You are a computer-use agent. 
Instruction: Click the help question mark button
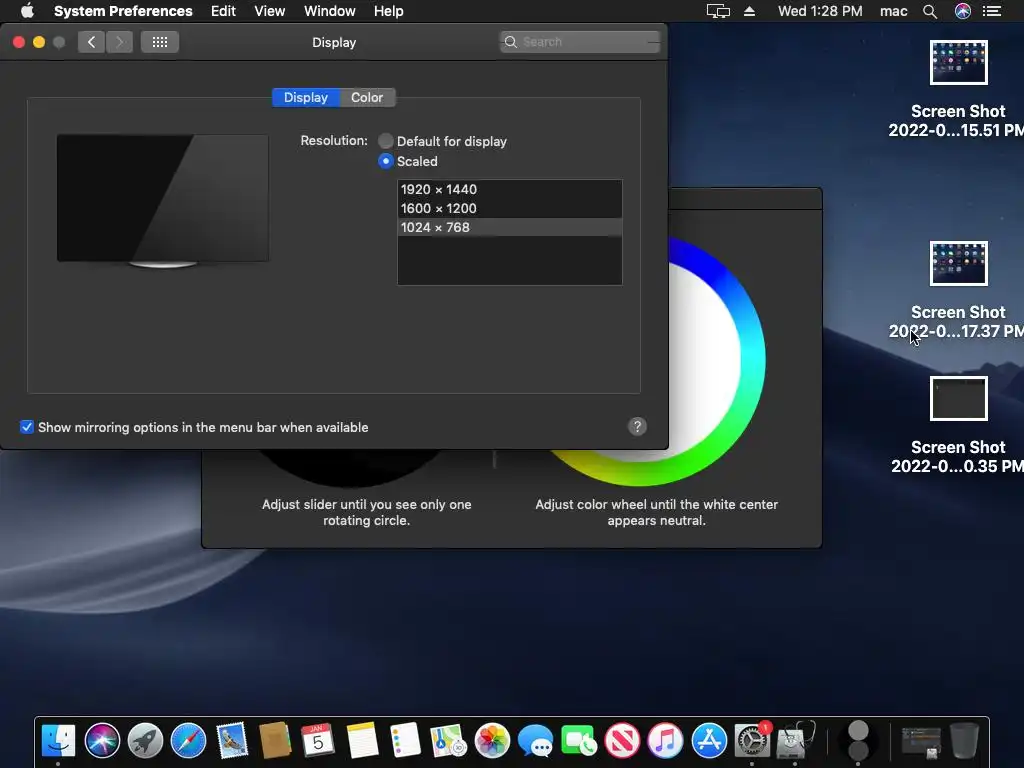coord(637,426)
